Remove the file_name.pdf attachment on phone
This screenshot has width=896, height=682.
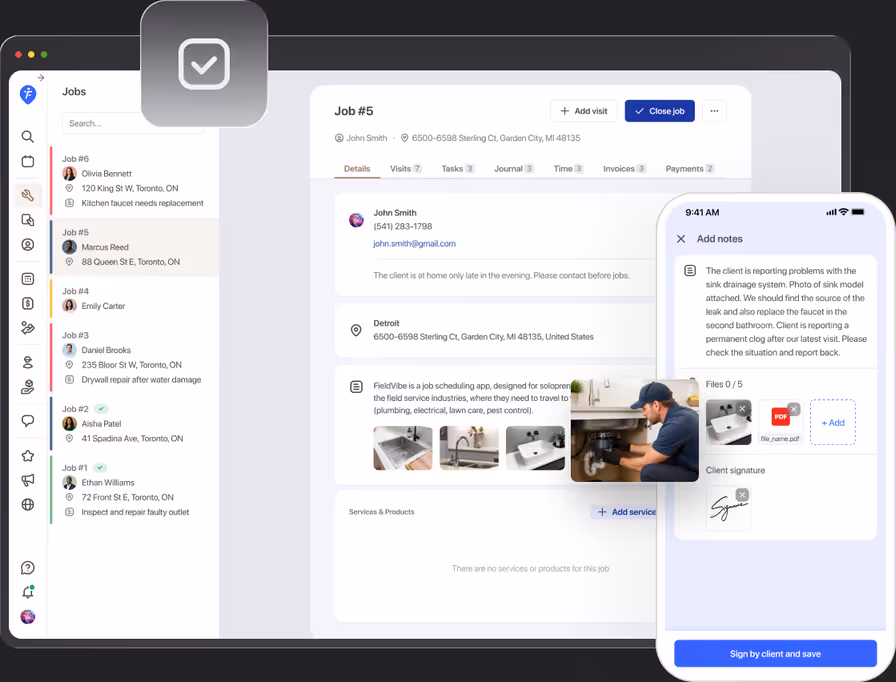(x=793, y=408)
